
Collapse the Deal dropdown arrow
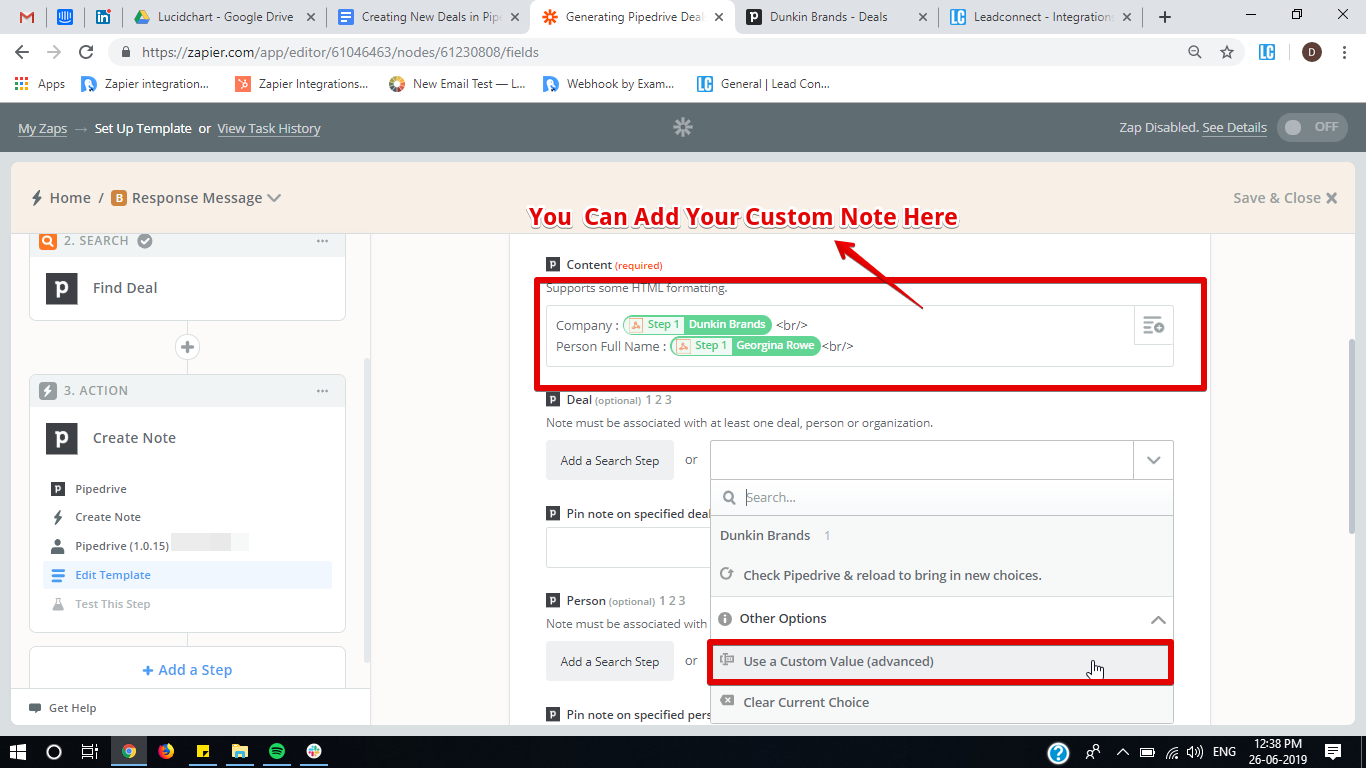pyautogui.click(x=1153, y=460)
